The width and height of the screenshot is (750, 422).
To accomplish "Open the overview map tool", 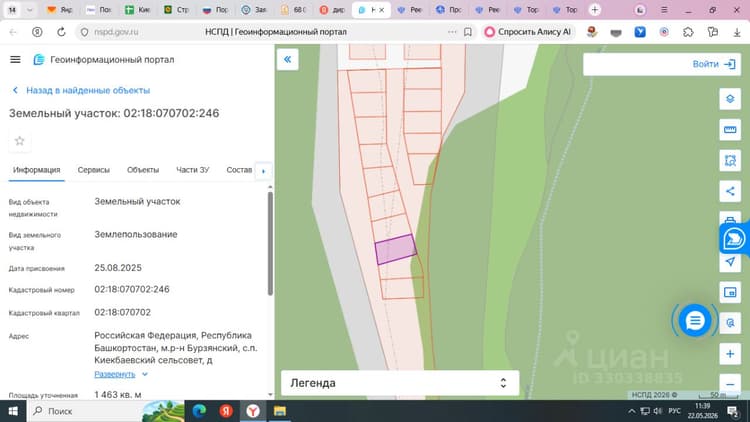I will click(x=730, y=292).
